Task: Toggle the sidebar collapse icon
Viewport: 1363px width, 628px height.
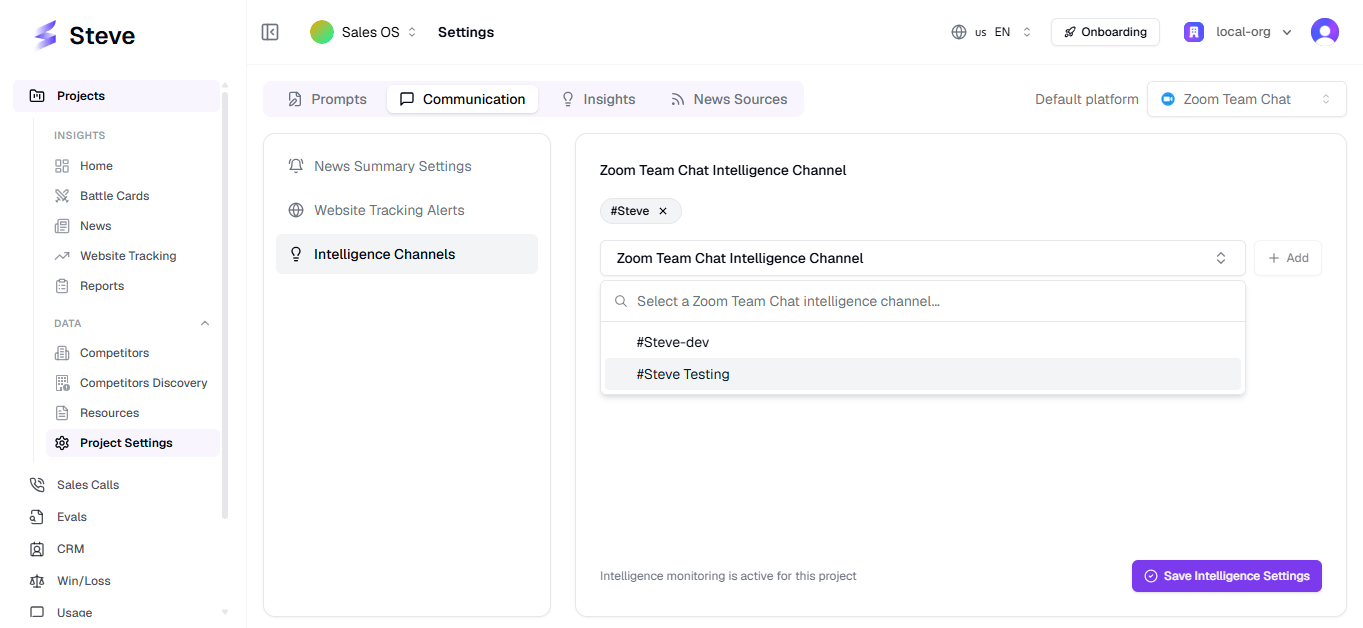Action: [270, 32]
